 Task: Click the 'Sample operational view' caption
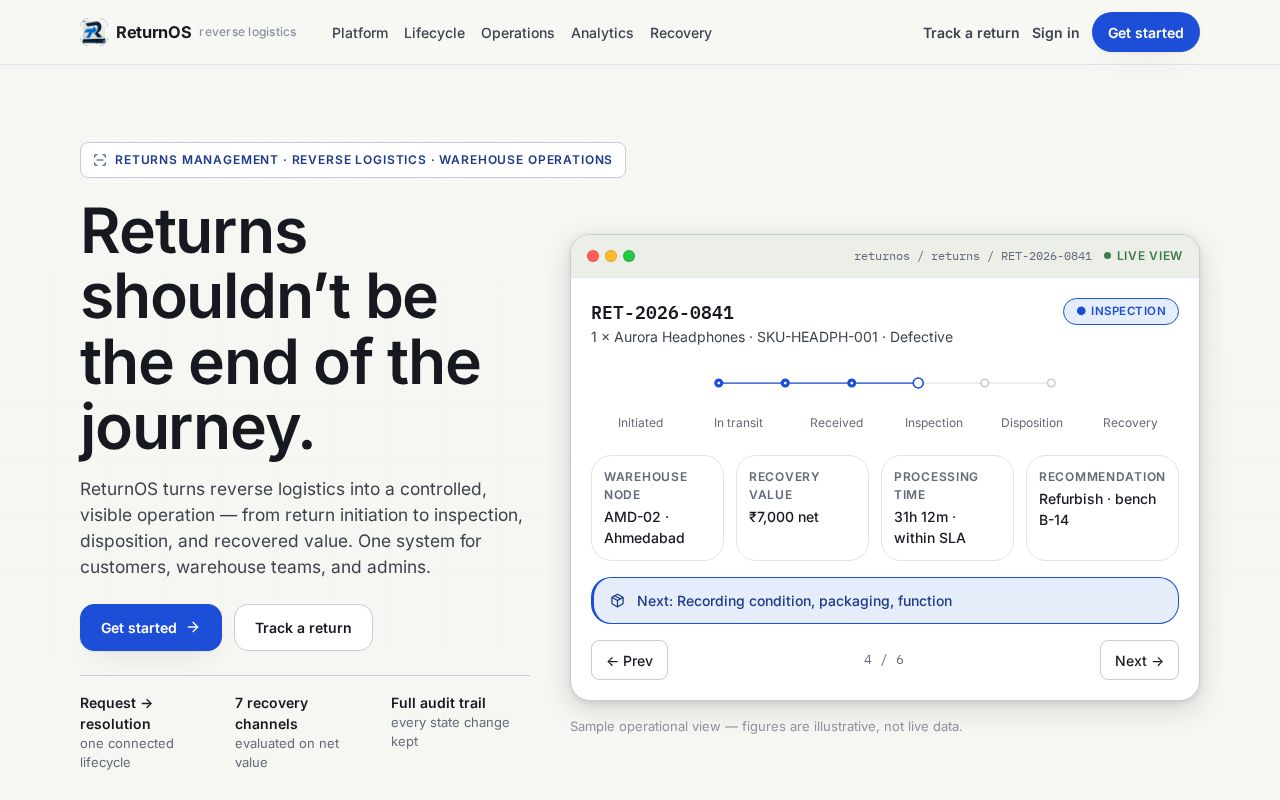click(766, 726)
